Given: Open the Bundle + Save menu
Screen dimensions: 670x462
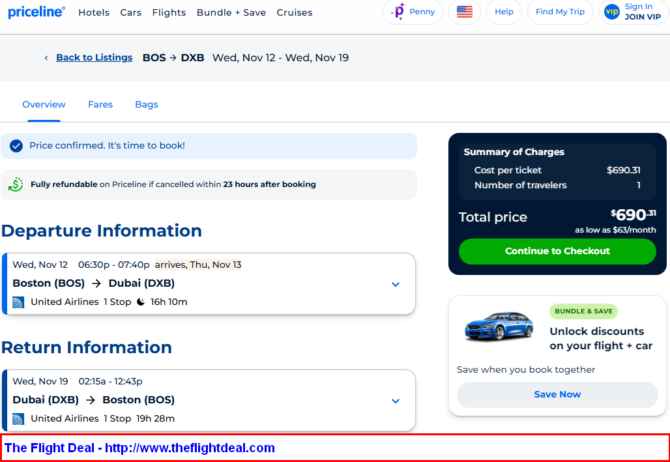Looking at the screenshot, I should 231,13.
